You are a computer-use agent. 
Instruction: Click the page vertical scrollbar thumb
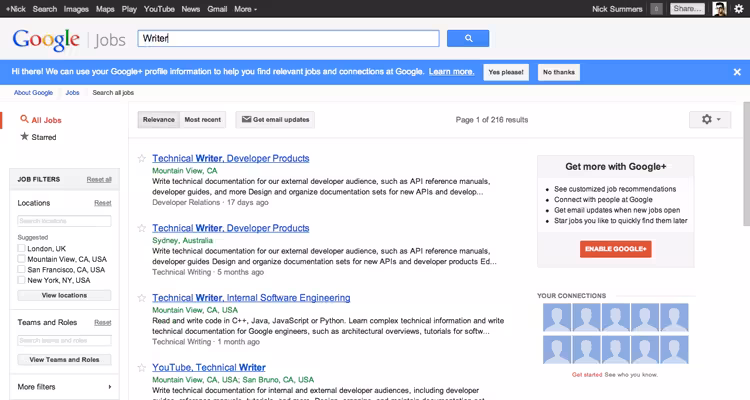746,164
